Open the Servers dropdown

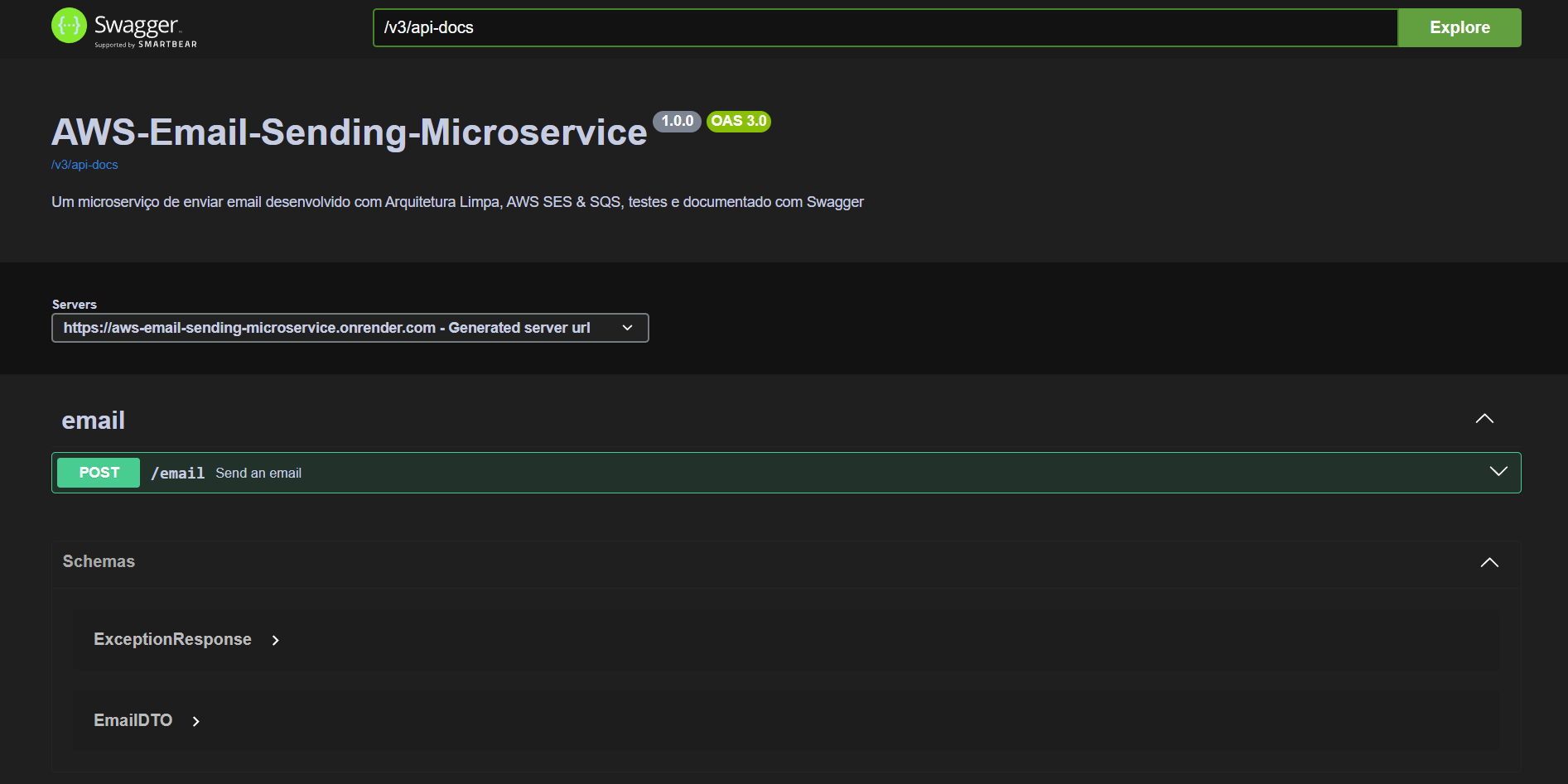[350, 328]
